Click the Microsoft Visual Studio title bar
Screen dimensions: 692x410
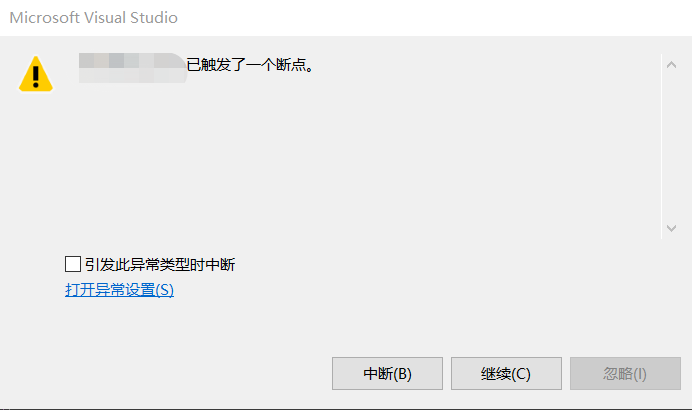tap(346, 18)
